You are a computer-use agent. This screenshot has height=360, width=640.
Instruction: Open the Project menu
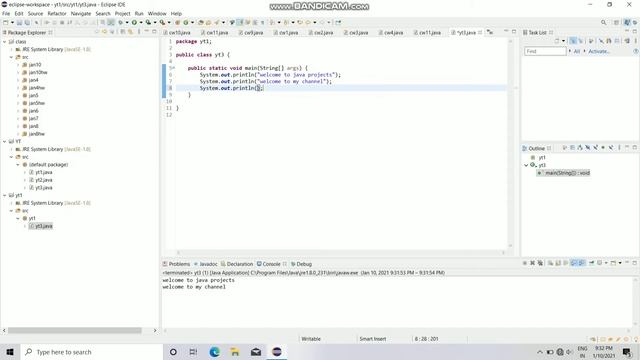[x=122, y=13]
